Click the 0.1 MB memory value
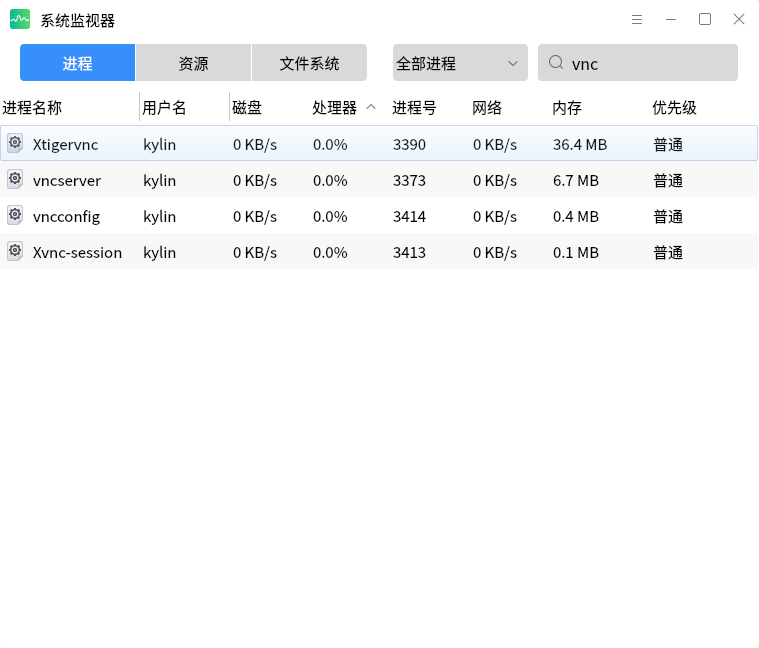 tap(576, 253)
